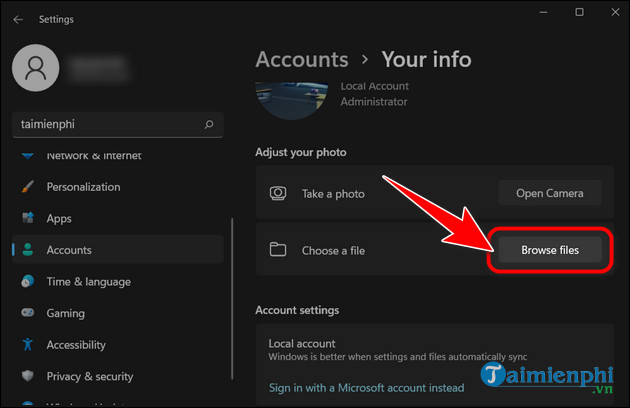Click the Open Camera button

click(550, 193)
